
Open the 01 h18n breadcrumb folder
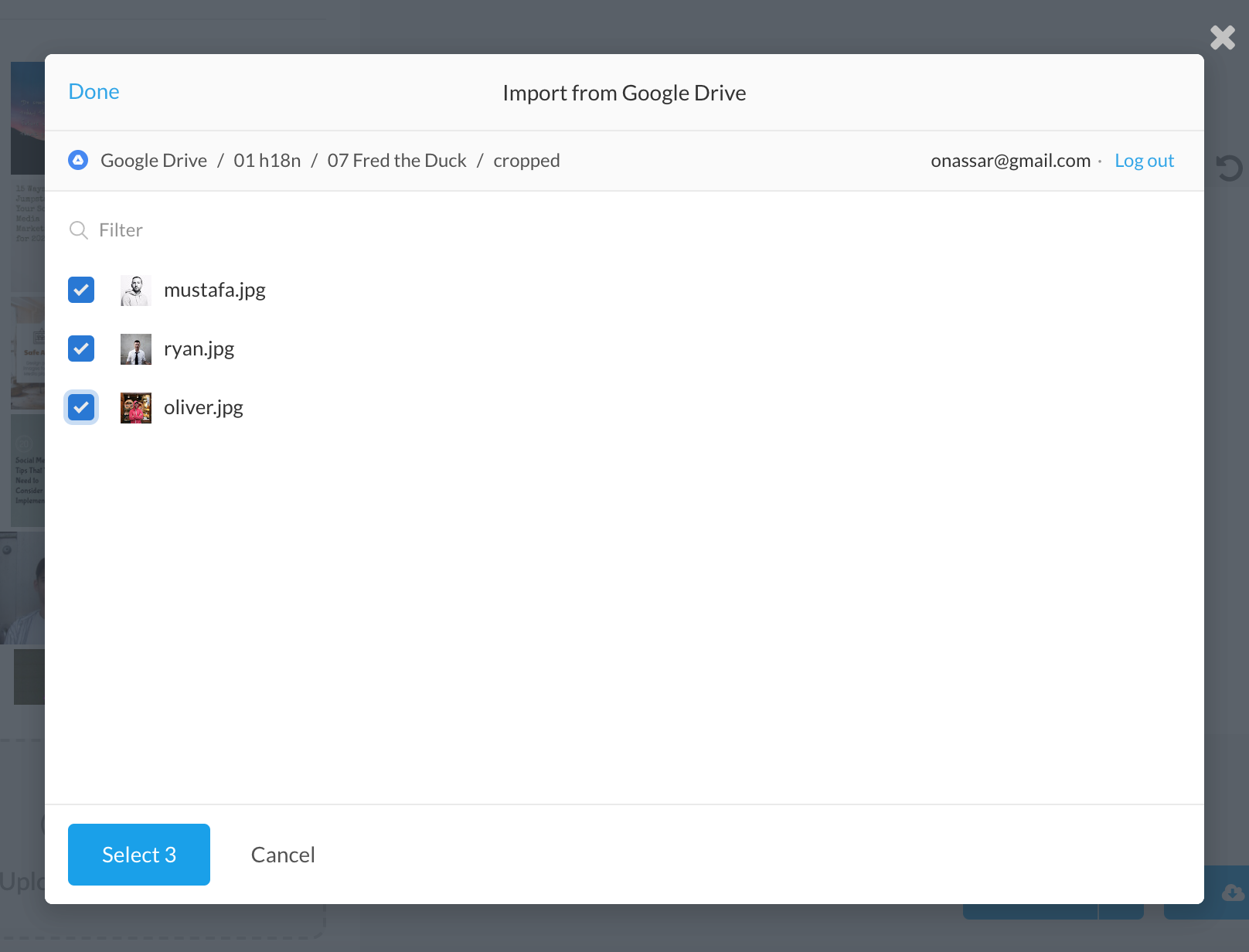click(266, 160)
